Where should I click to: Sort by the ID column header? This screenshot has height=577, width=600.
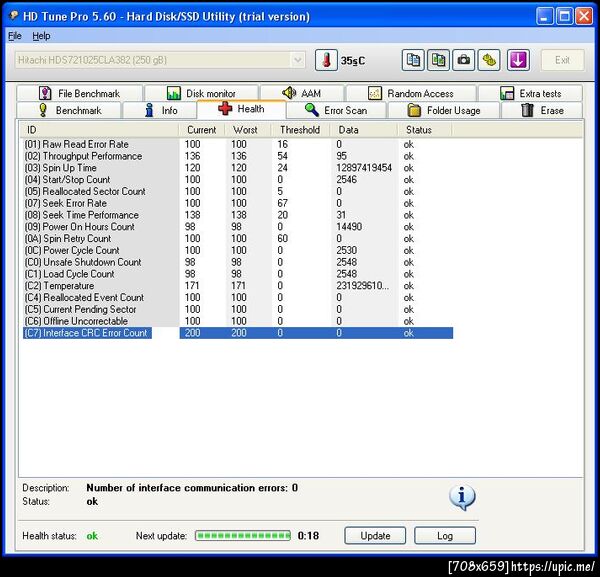(99, 130)
